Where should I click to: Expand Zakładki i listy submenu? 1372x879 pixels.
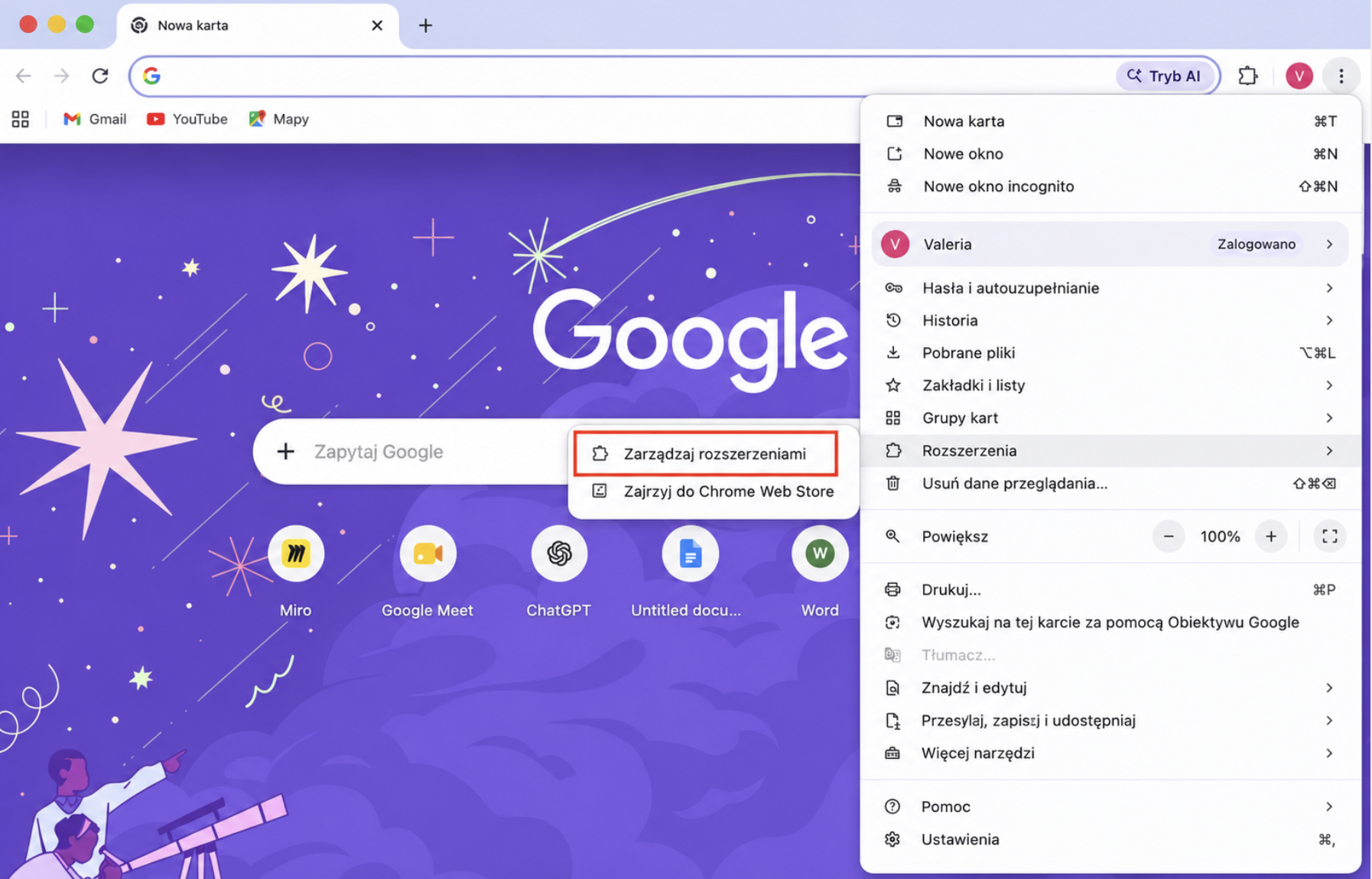[1110, 385]
